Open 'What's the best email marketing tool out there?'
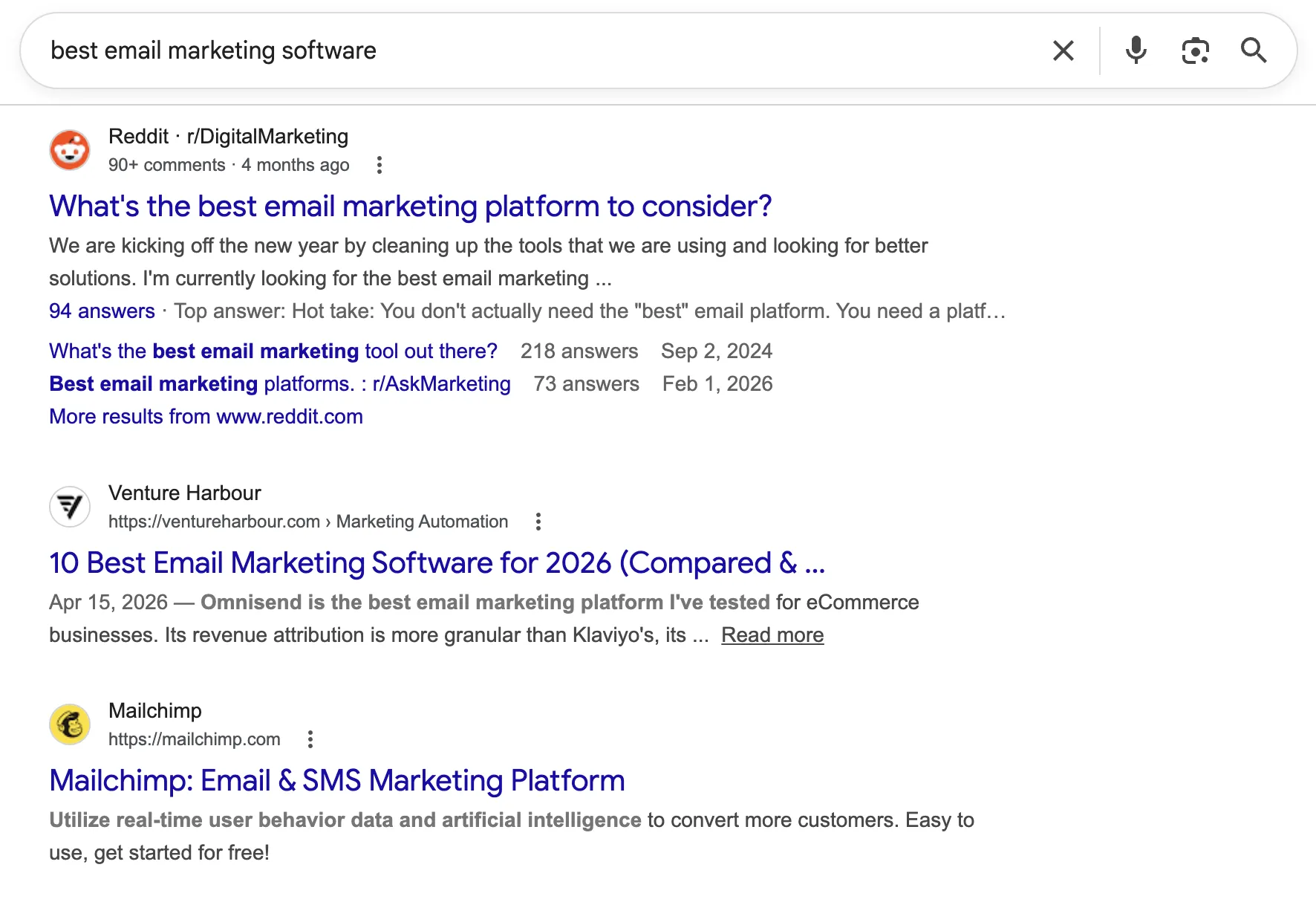 coord(273,351)
